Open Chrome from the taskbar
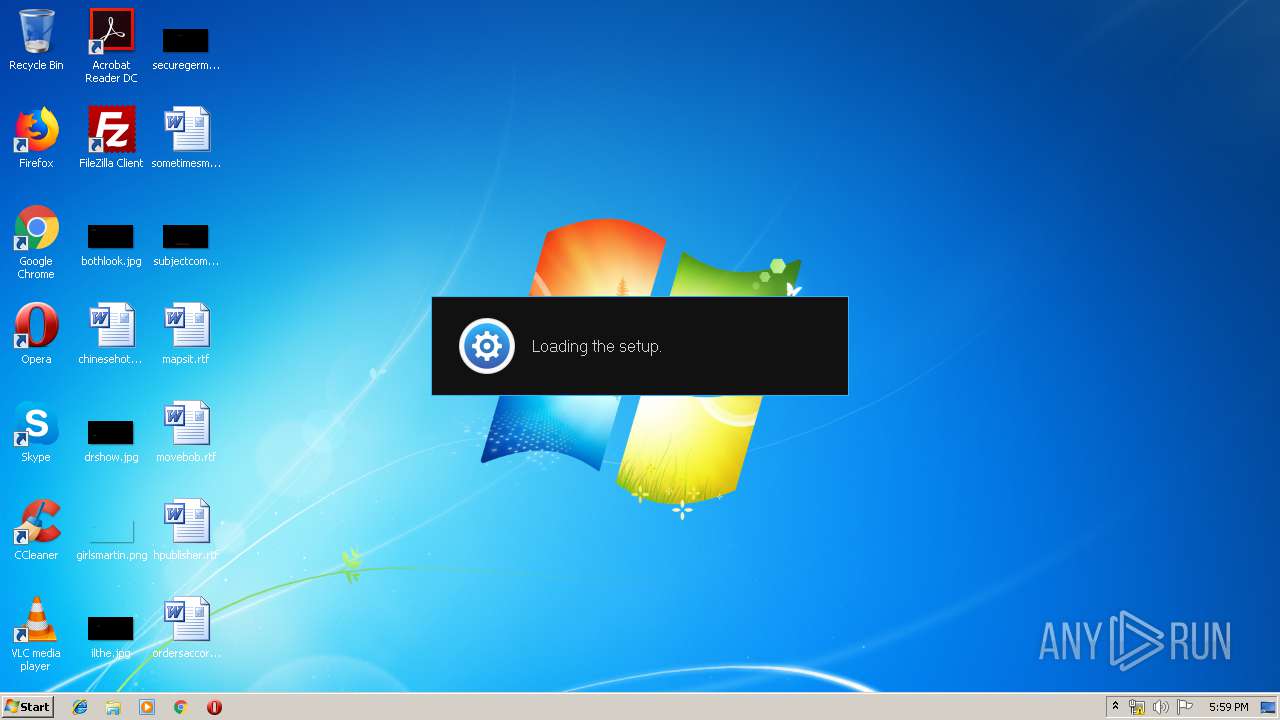Image resolution: width=1280 pixels, height=720 pixels. tap(181, 707)
